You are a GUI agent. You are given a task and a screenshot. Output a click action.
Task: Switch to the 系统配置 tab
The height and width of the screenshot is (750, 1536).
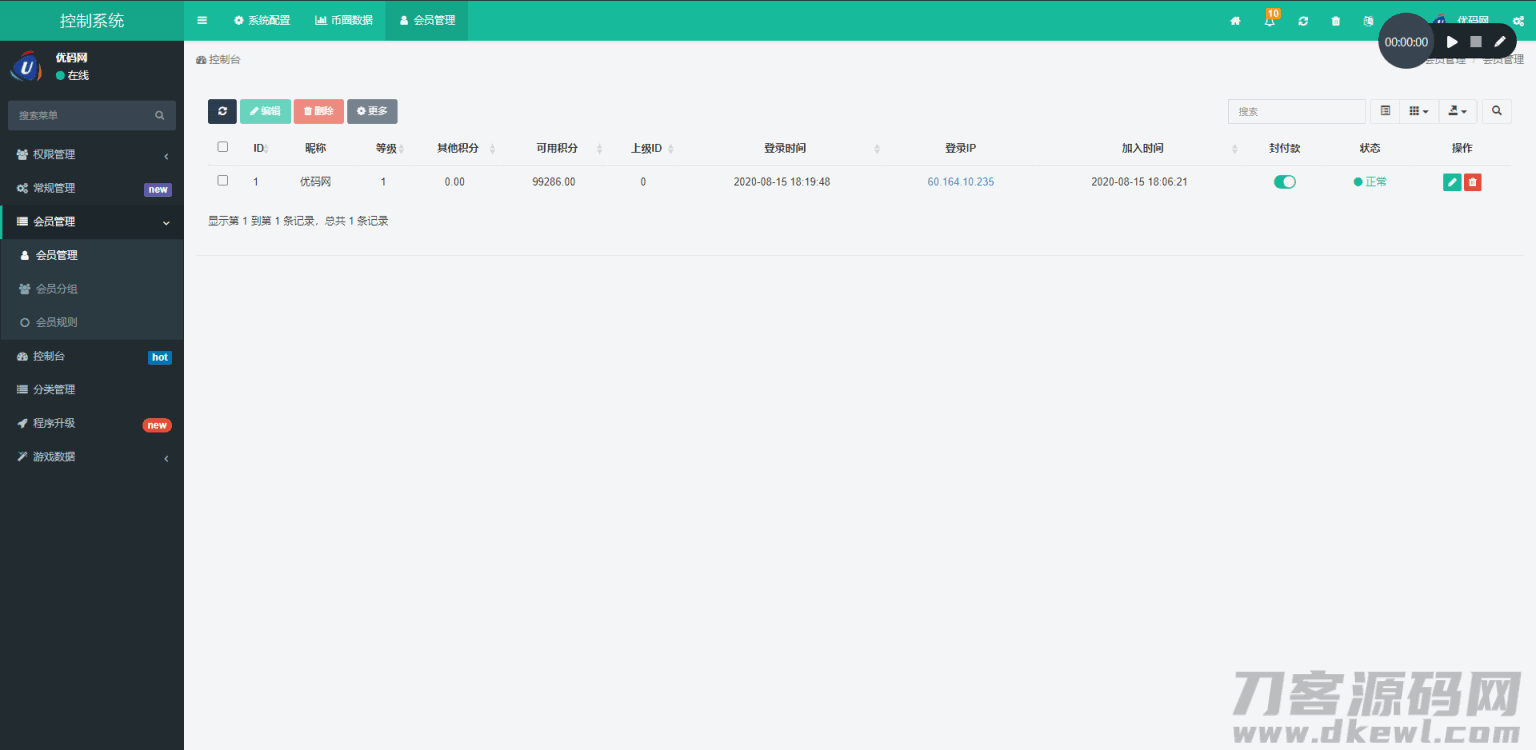tap(261, 20)
